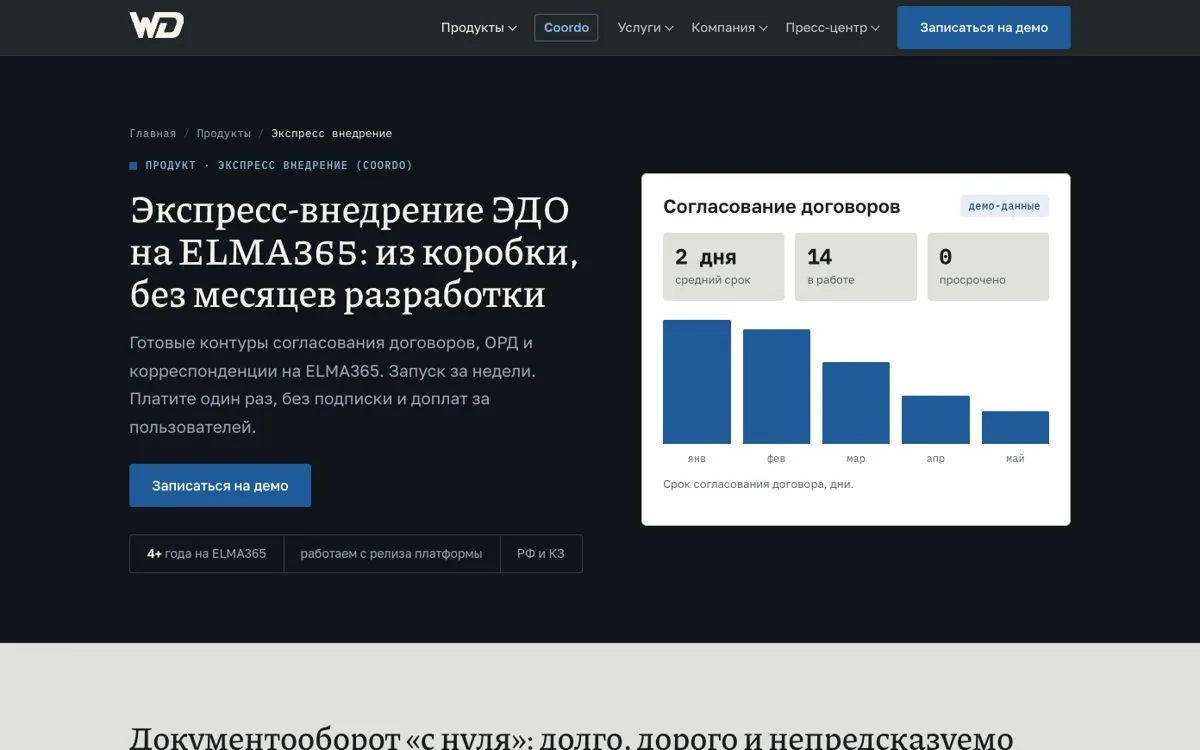The height and width of the screenshot is (750, 1200).
Task: Expand the Пресс-центр dropdown menu
Action: tap(833, 28)
